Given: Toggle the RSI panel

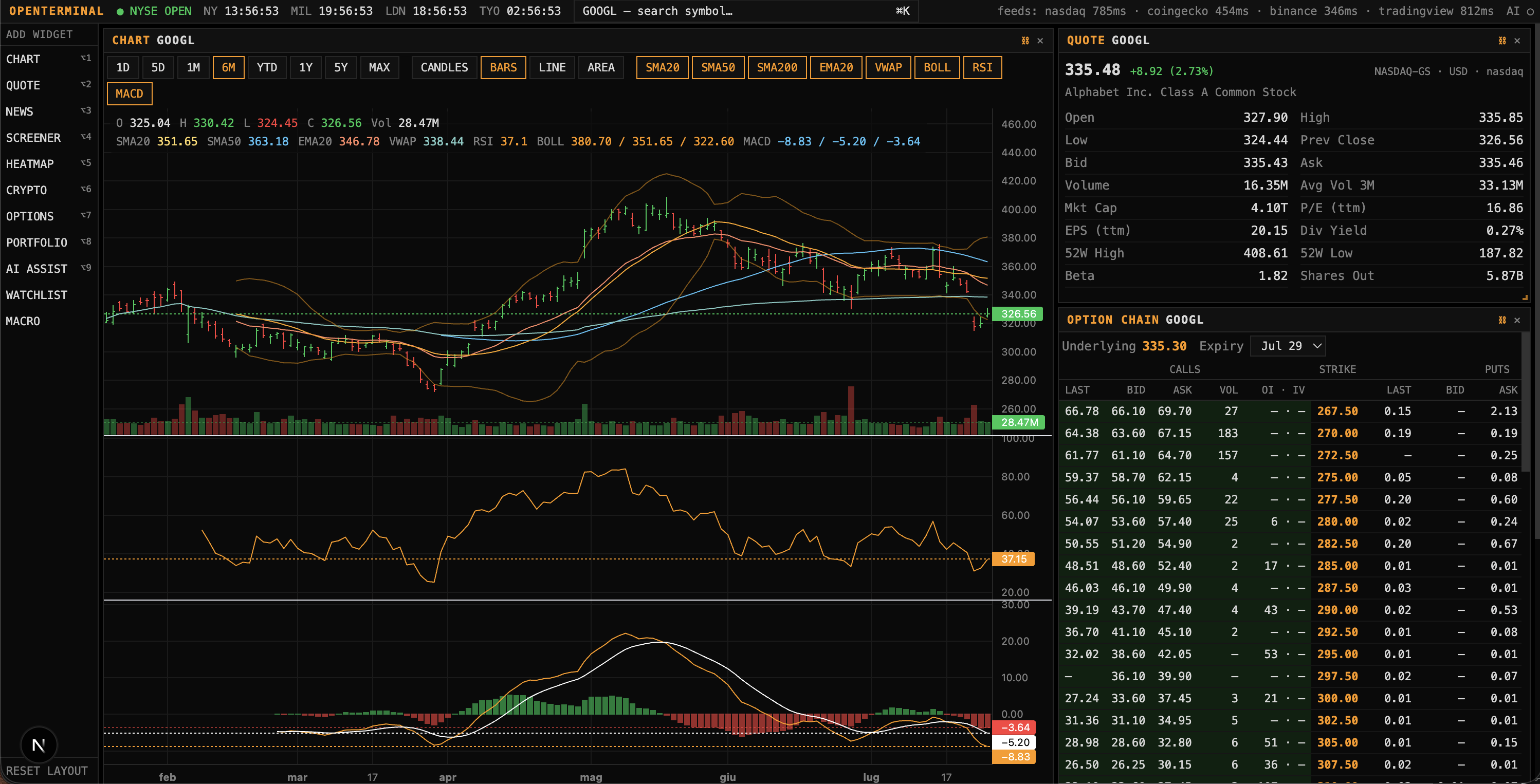Looking at the screenshot, I should 982,67.
